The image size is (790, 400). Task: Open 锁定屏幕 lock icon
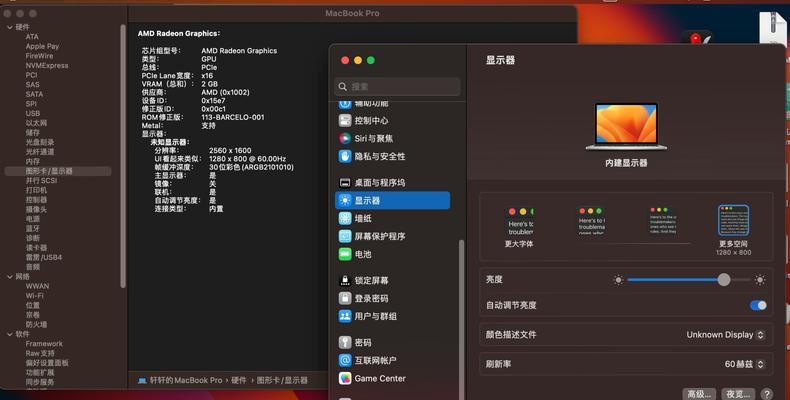coord(345,281)
